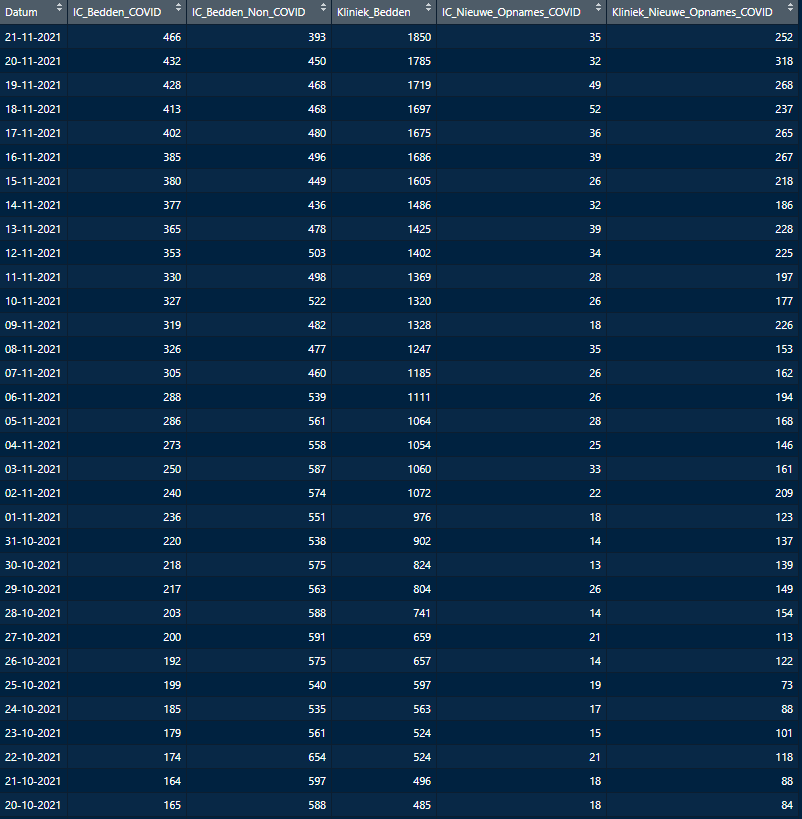This screenshot has width=802, height=819.
Task: Click the date cell 02-11-2021
Action: click(x=33, y=494)
